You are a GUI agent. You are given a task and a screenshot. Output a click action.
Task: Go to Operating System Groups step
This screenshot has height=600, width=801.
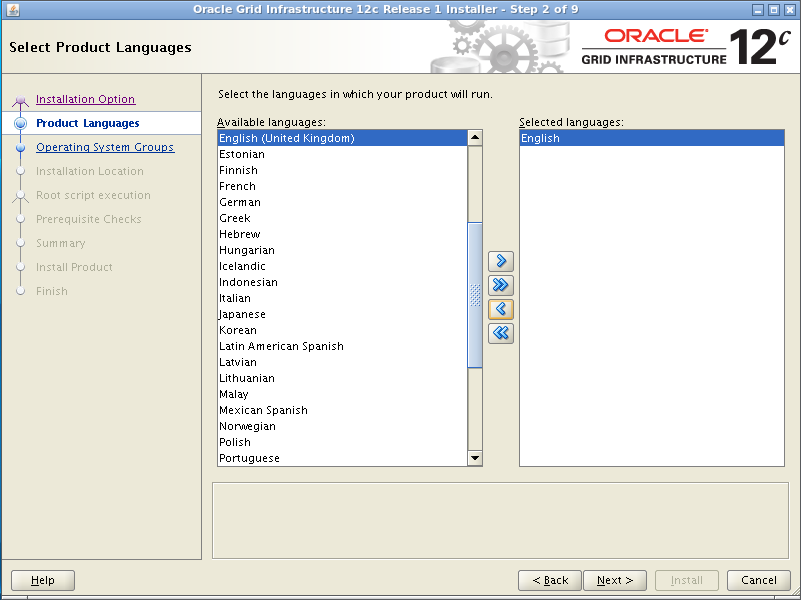coord(104,147)
